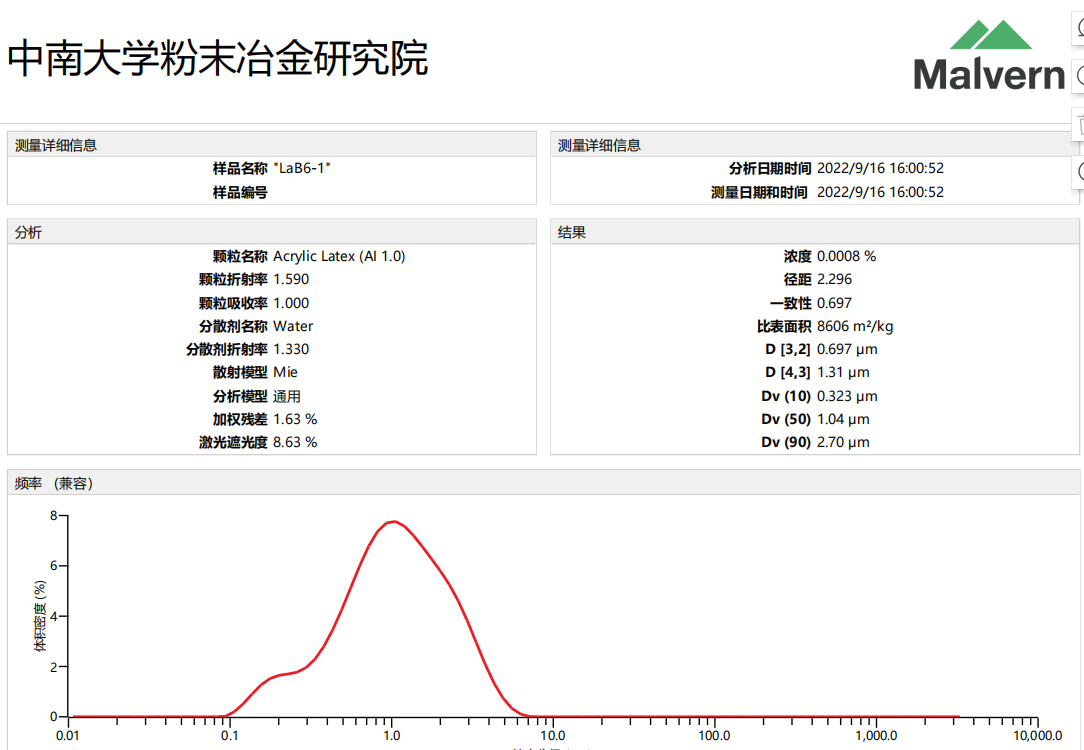Click the 分析日期时间 label
Image resolution: width=1084 pixels, height=750 pixels.
pyautogui.click(x=770, y=169)
